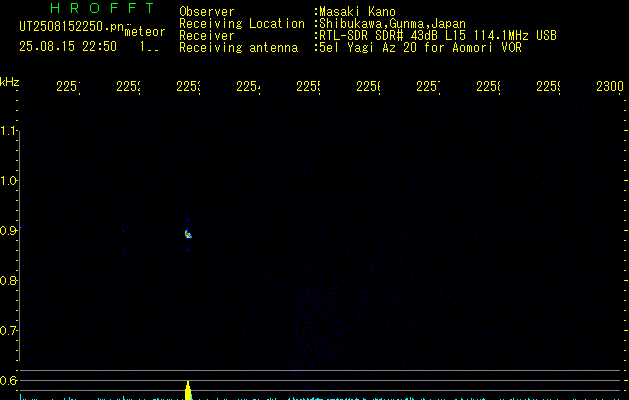Screen dimensions: 629x400
Task: Select the filename UT2508152250.pn
Action: pos(72,27)
